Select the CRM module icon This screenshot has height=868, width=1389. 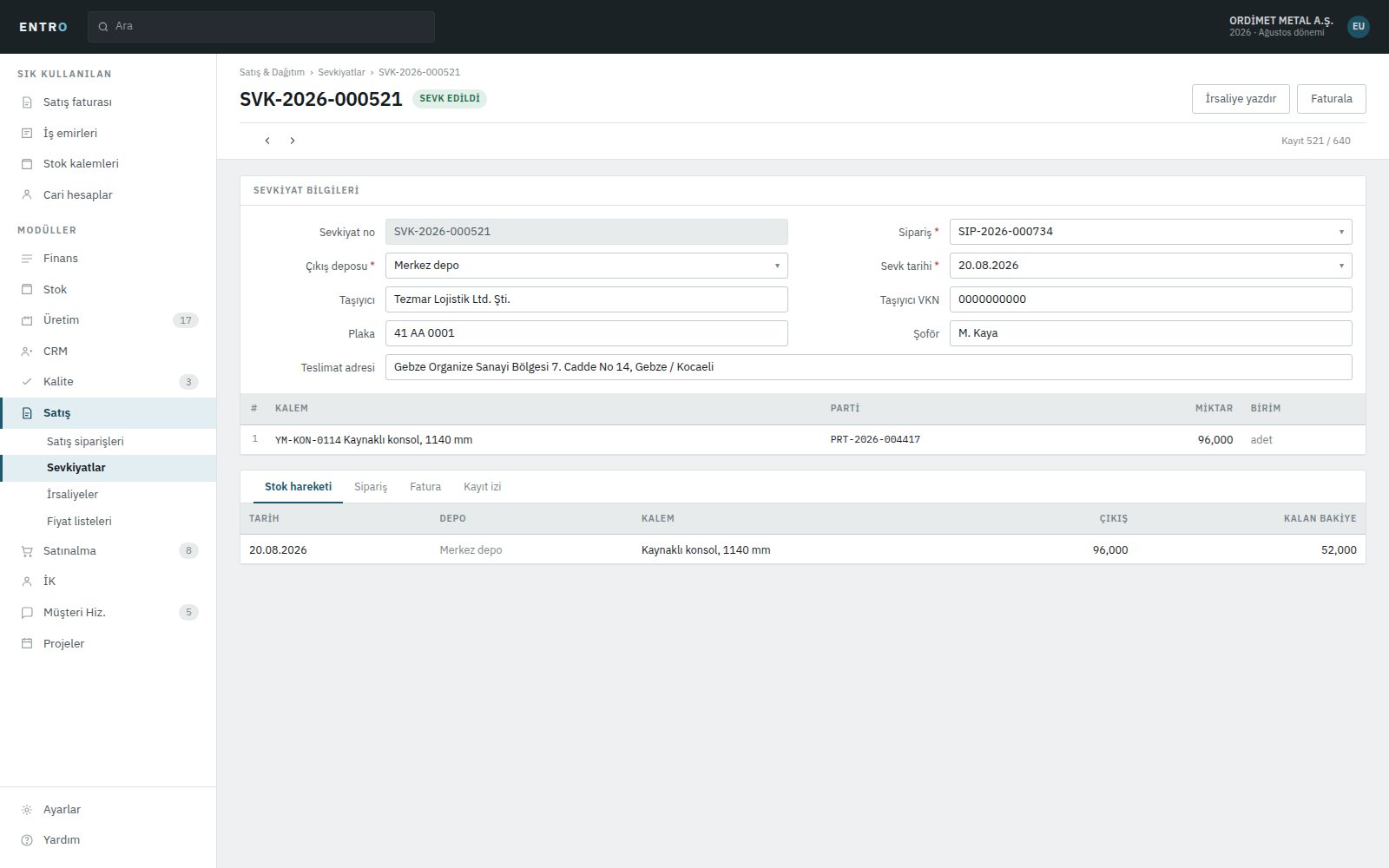tap(27, 352)
